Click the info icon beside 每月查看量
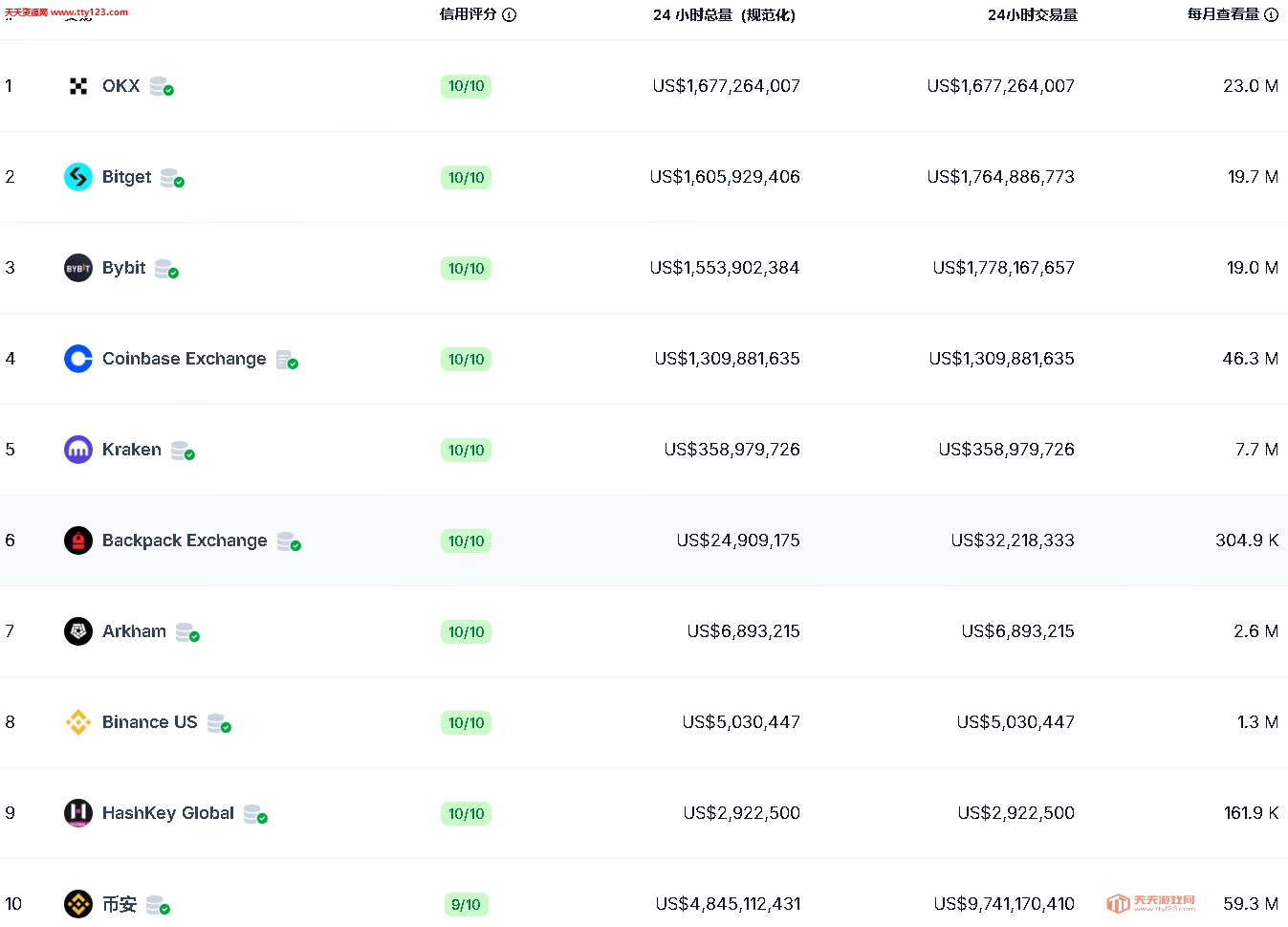 click(x=1272, y=14)
